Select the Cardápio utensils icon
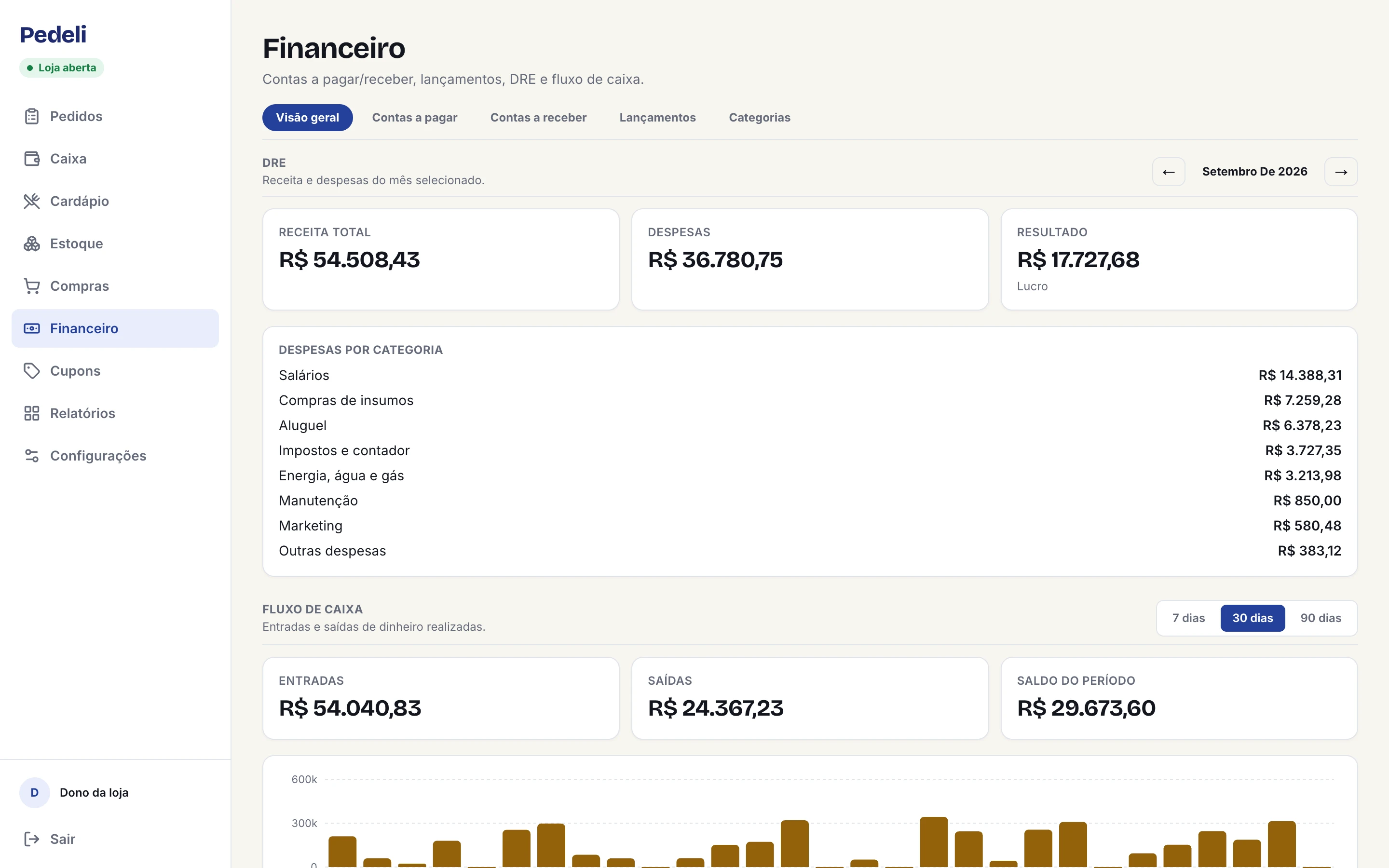The image size is (1389, 868). click(x=31, y=202)
